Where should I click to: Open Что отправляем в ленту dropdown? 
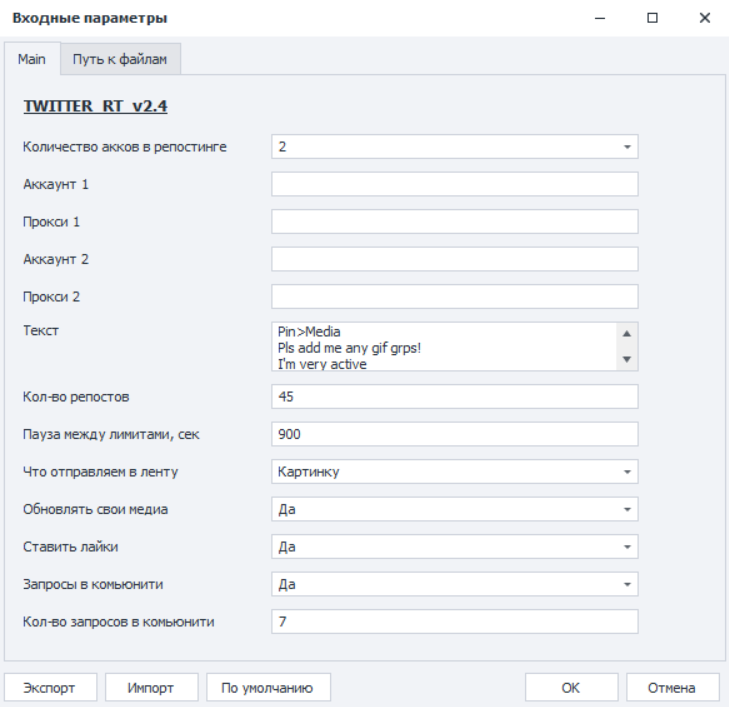(x=454, y=472)
